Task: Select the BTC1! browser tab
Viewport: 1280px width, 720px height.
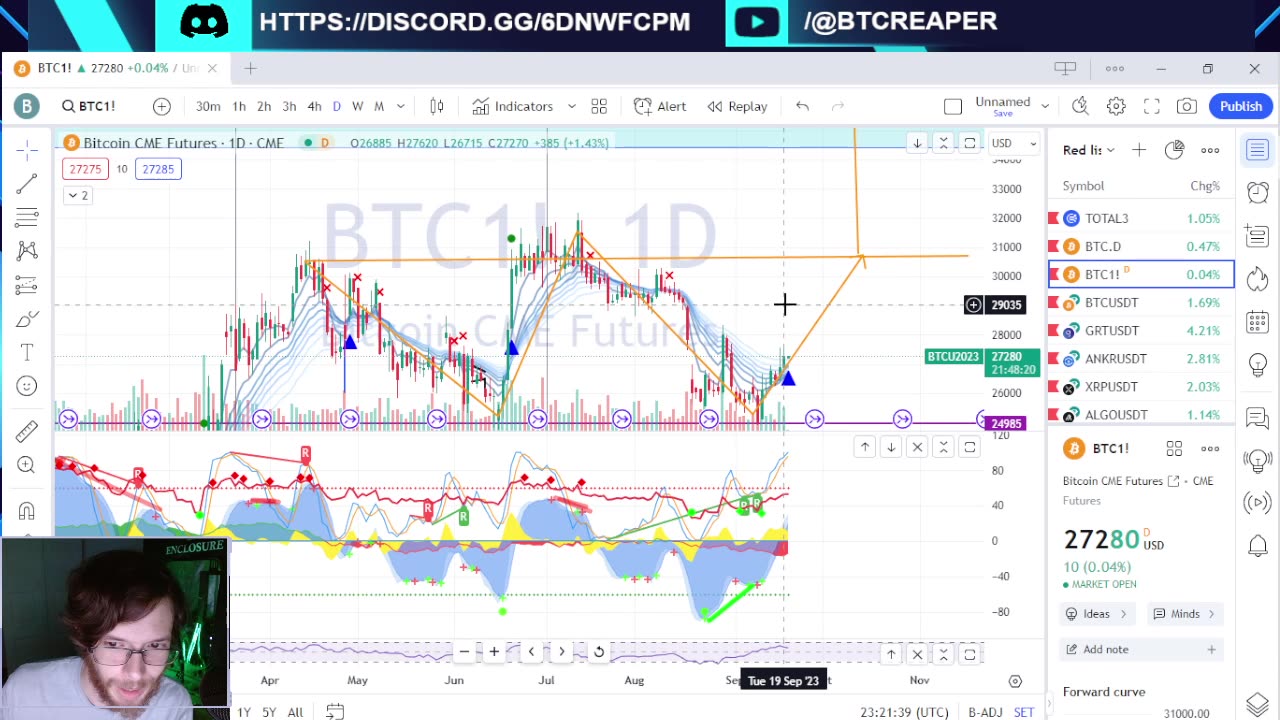Action: (116, 68)
